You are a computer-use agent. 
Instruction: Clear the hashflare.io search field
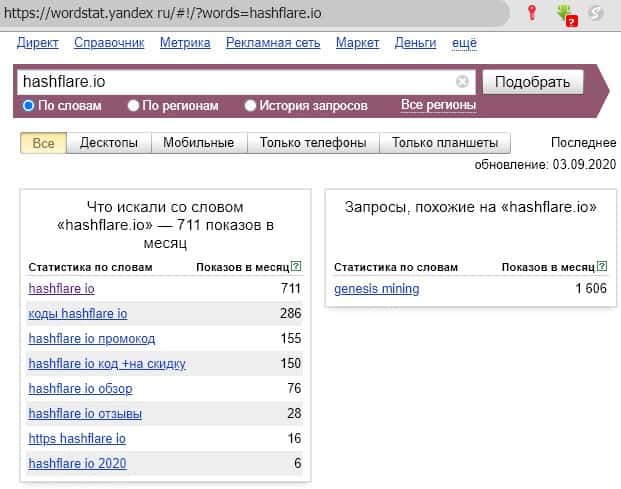[x=462, y=82]
